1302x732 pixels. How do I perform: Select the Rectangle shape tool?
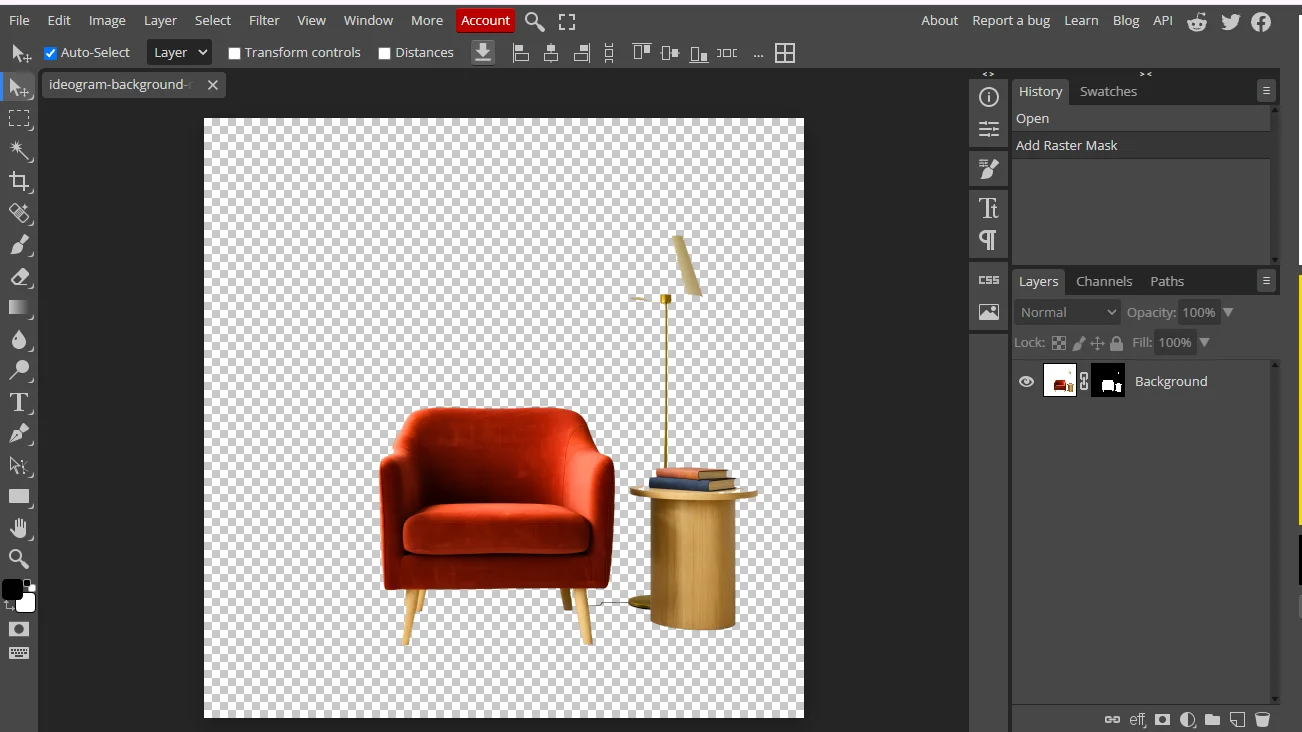(x=19, y=496)
